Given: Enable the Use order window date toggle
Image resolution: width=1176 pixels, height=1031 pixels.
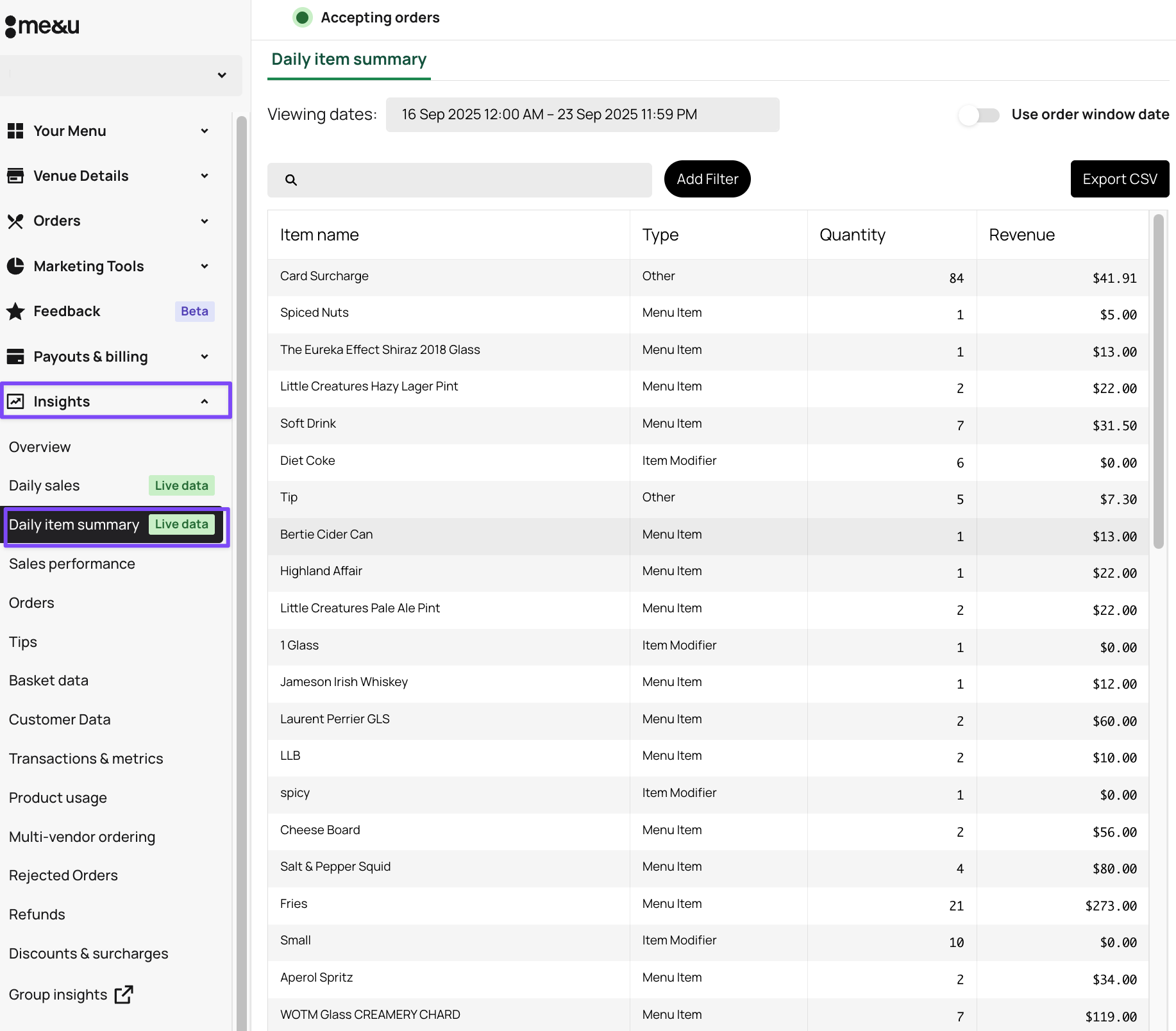Looking at the screenshot, I should pyautogui.click(x=979, y=115).
